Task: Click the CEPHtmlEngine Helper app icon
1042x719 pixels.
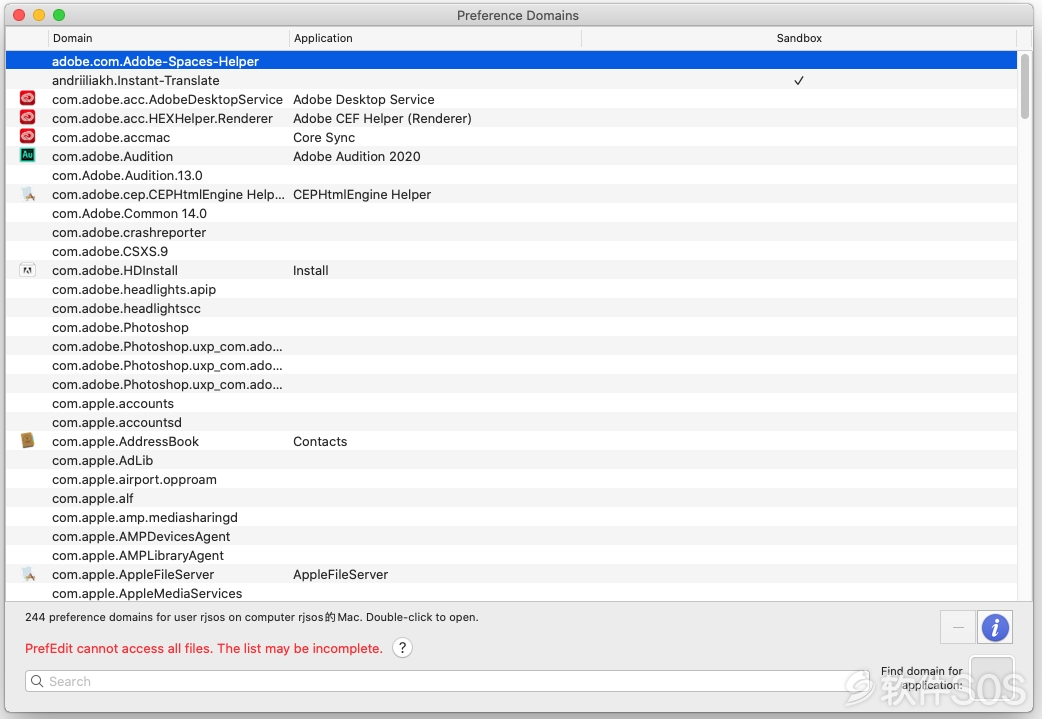Action: 27,194
